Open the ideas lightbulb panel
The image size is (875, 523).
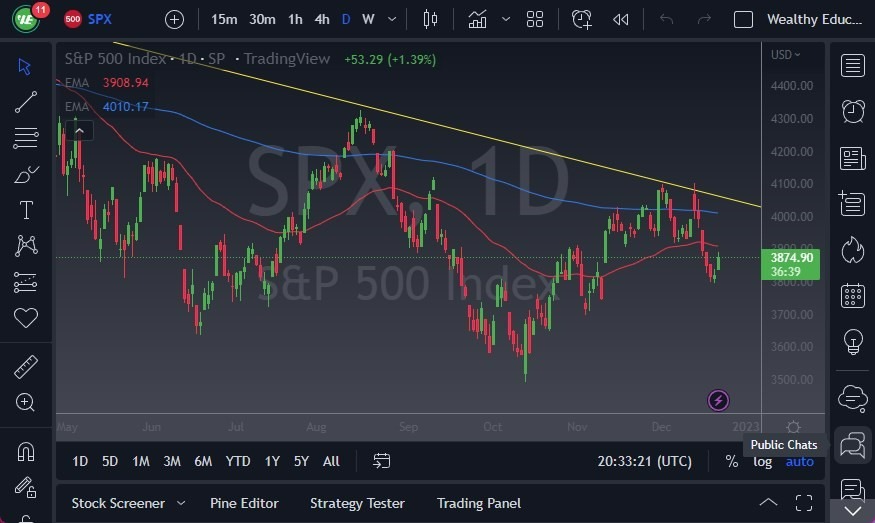point(853,342)
